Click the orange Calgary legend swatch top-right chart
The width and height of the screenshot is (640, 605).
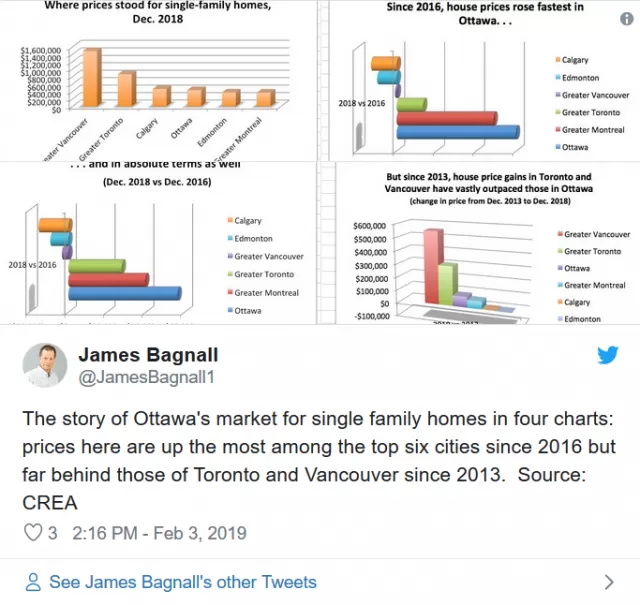pos(558,60)
